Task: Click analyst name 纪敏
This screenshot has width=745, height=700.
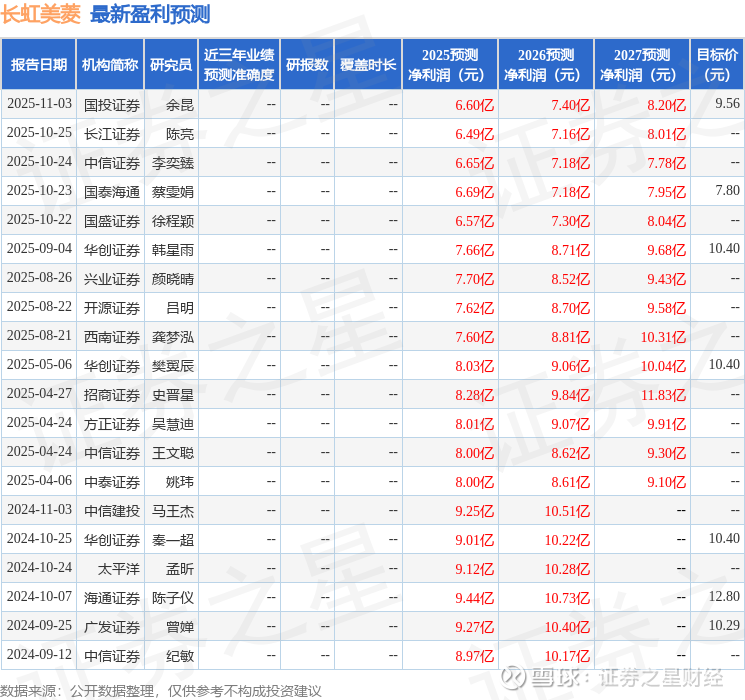Action: [180, 656]
